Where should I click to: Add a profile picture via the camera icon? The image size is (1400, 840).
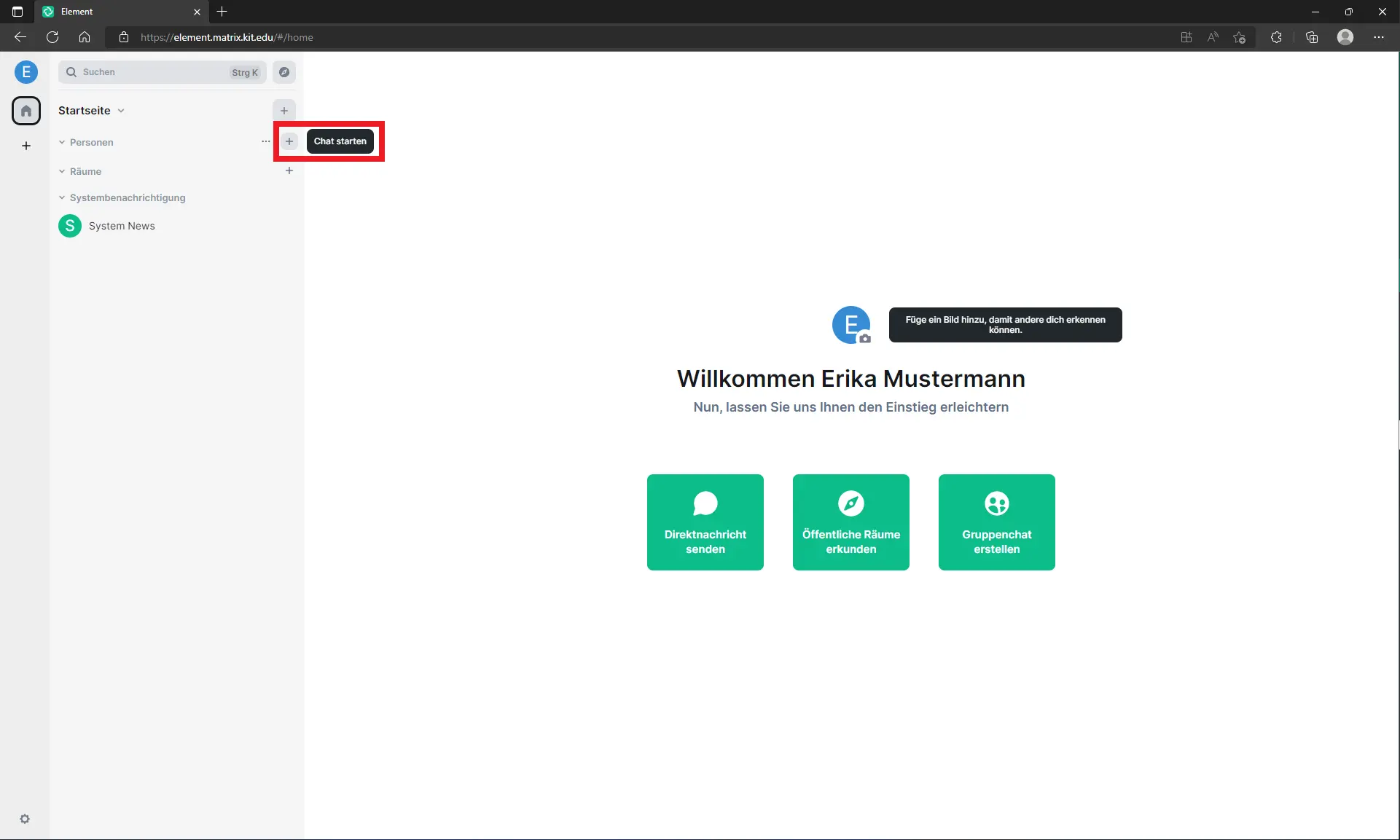[864, 338]
